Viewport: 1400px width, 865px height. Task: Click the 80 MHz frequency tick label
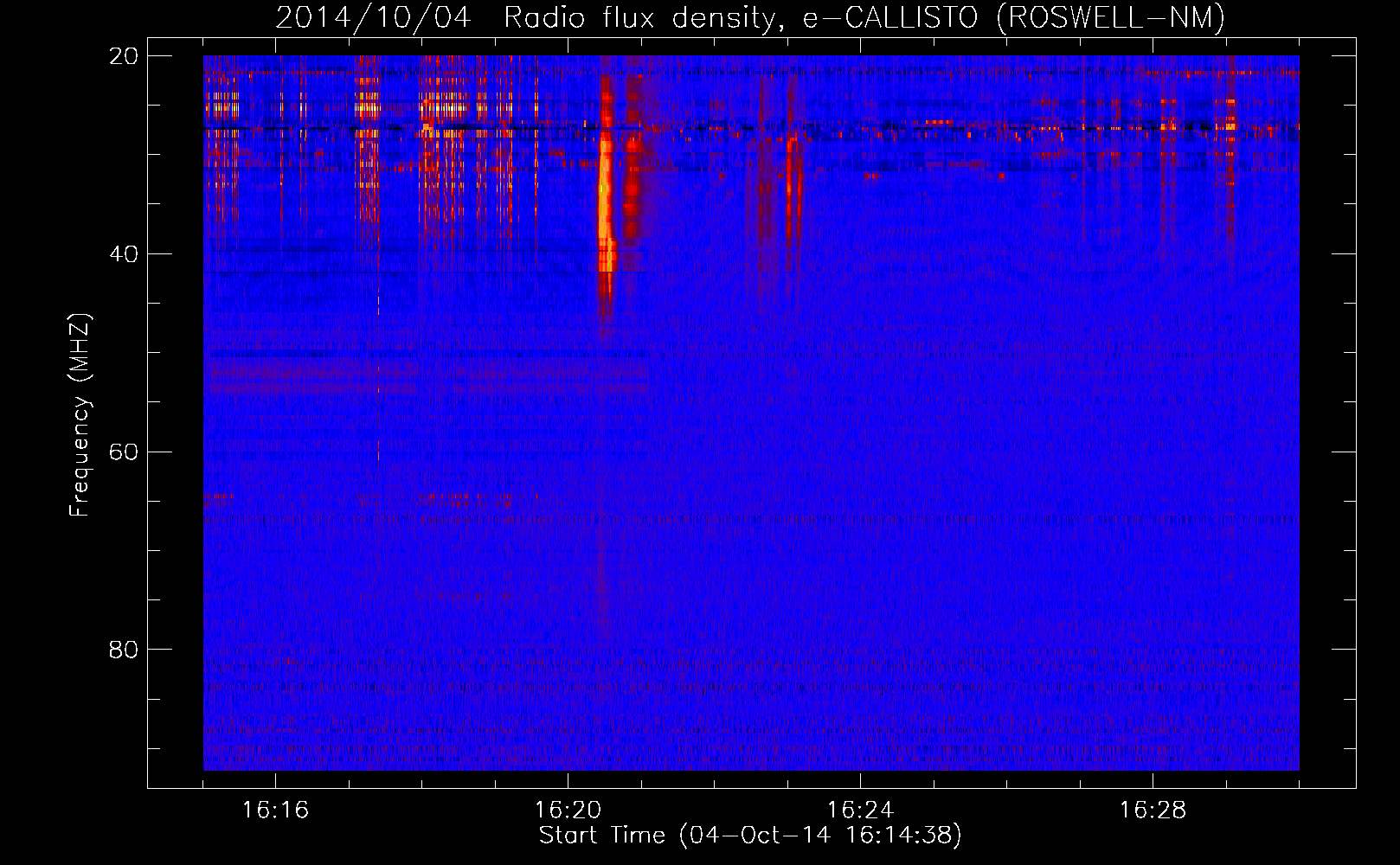point(124,649)
